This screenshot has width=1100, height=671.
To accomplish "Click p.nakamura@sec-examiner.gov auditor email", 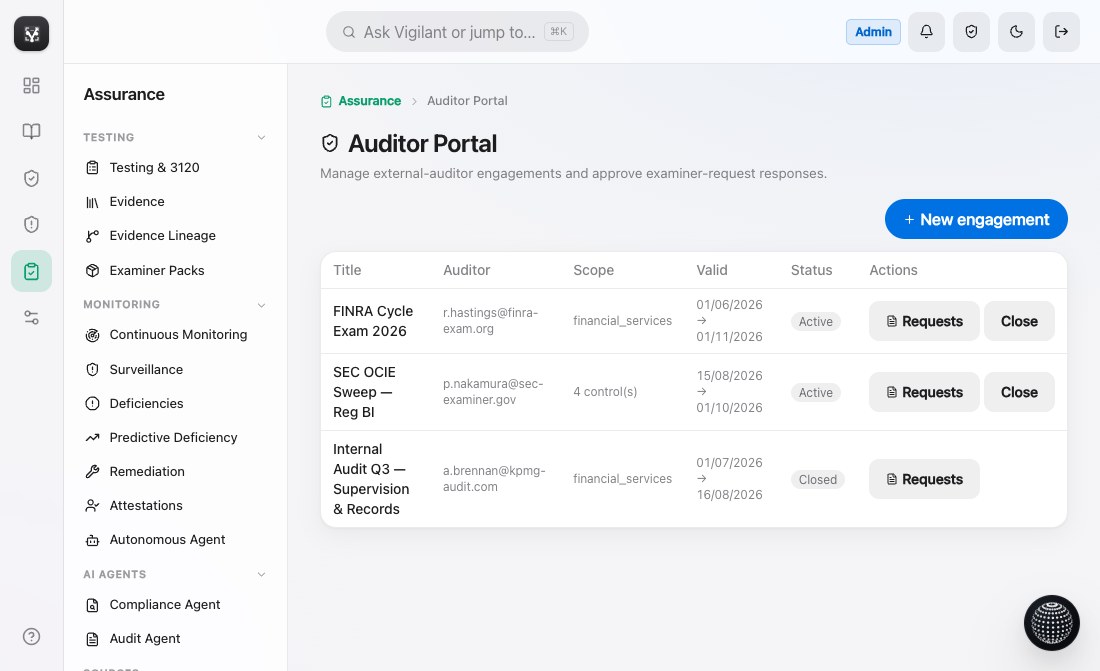I will coord(493,392).
